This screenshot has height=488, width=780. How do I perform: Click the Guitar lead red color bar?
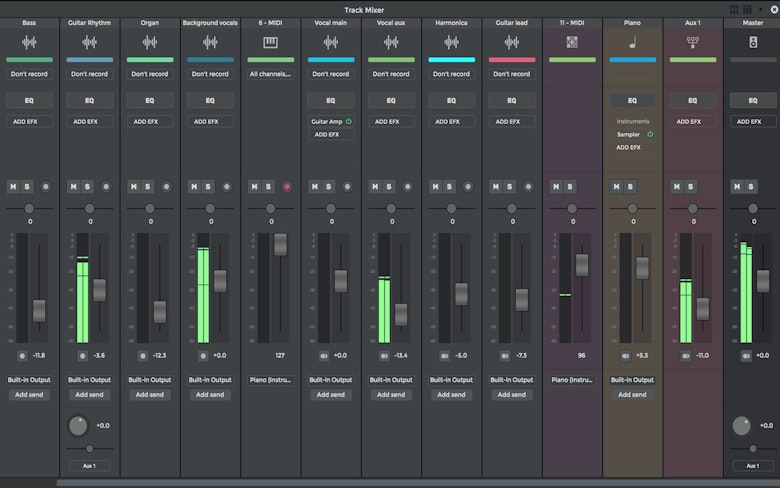(511, 60)
